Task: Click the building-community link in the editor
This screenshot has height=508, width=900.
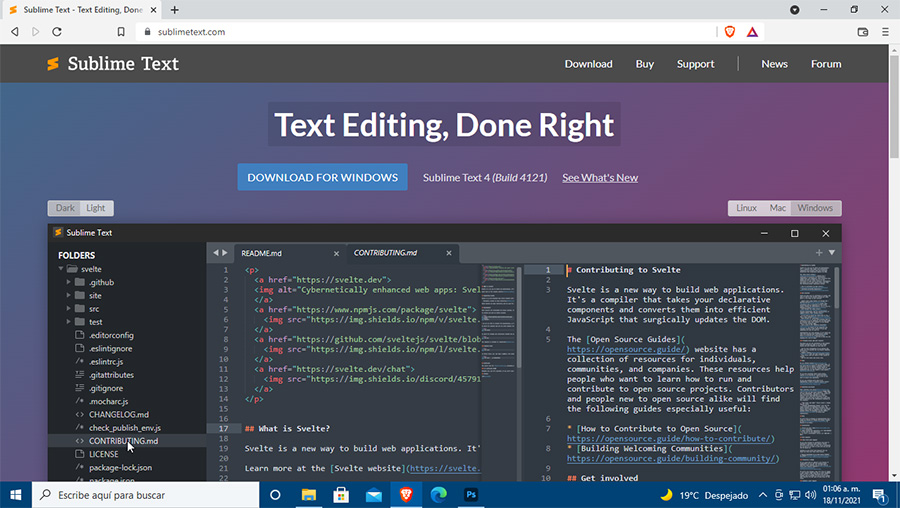Action: click(x=673, y=458)
